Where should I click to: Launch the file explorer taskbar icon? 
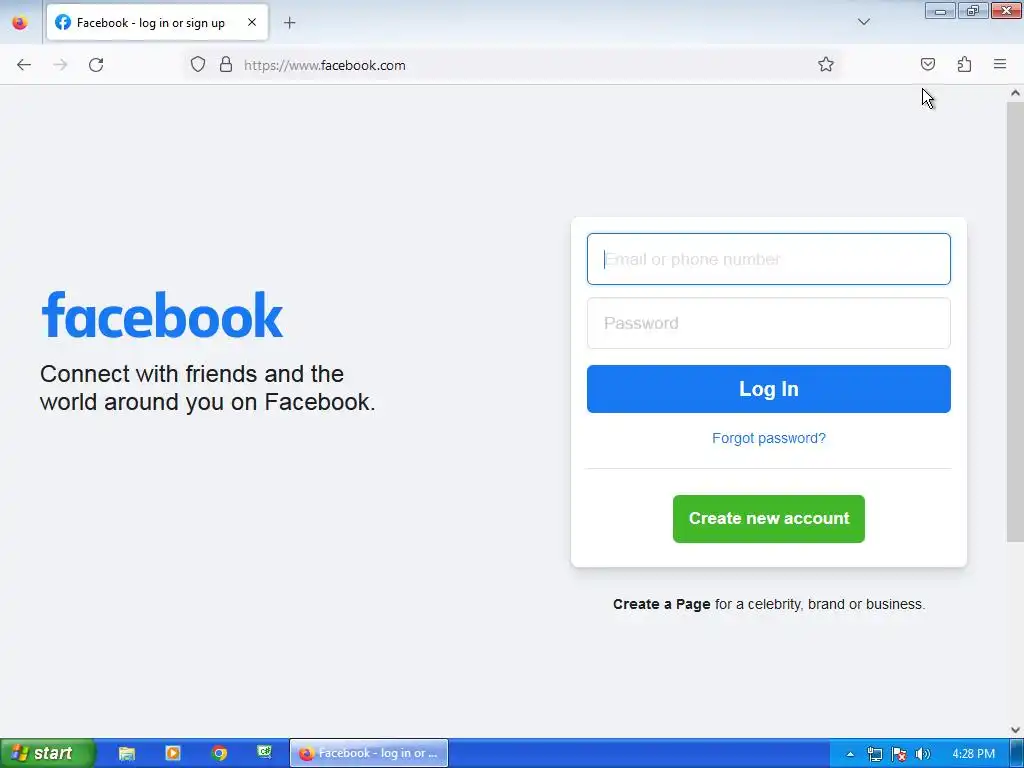(127, 753)
